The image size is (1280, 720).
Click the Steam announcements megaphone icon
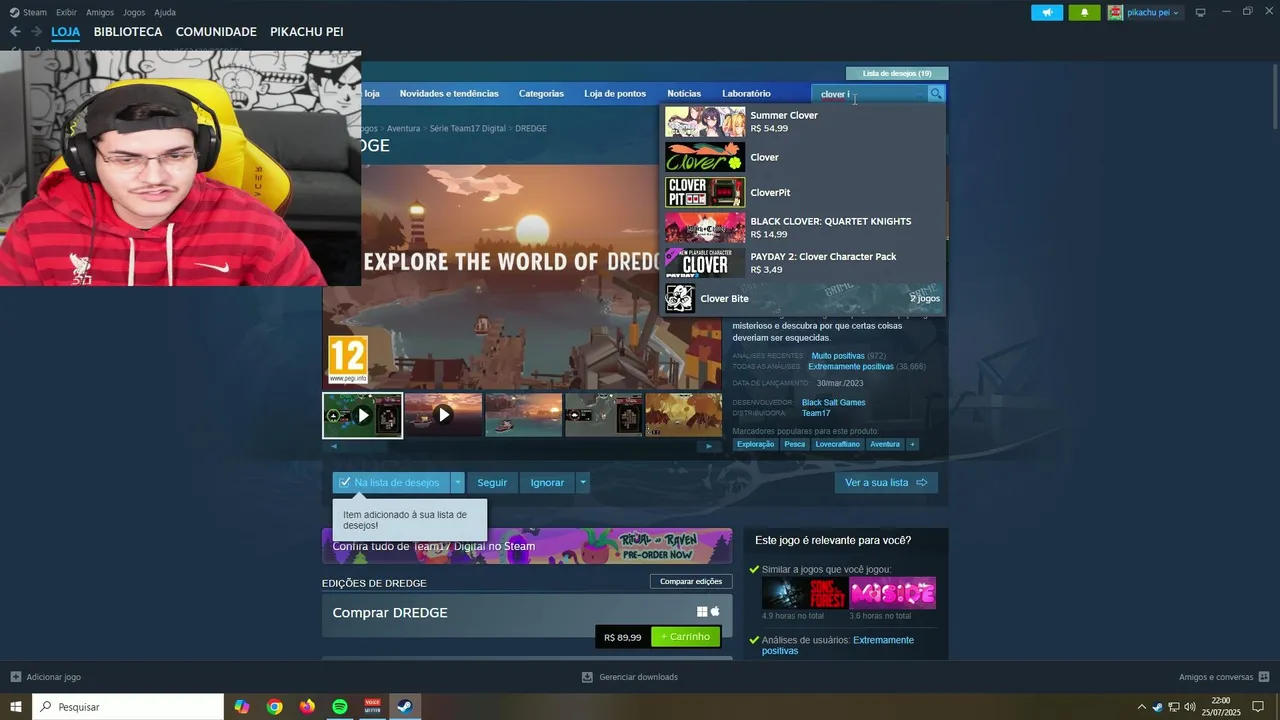click(1047, 13)
